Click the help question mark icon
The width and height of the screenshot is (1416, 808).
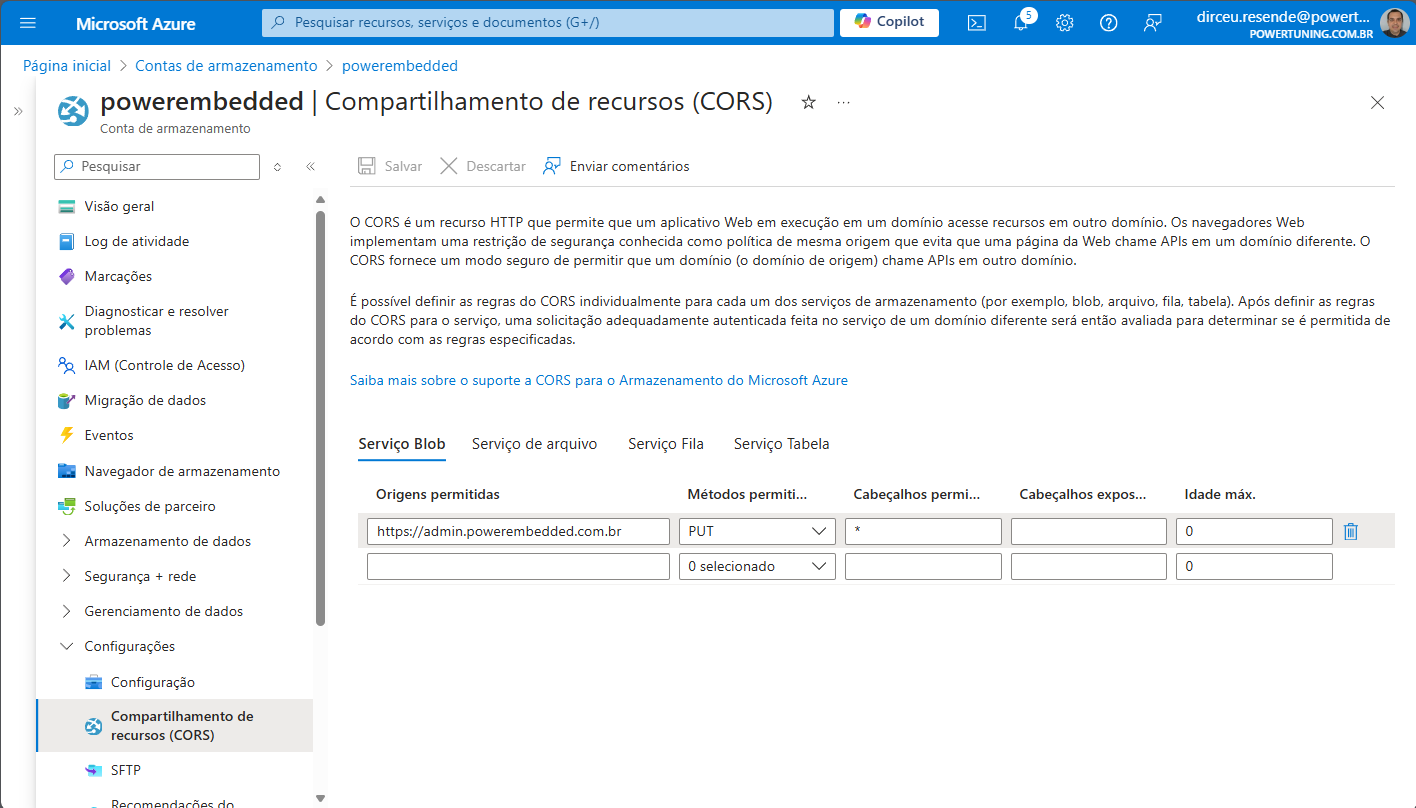coord(1108,23)
